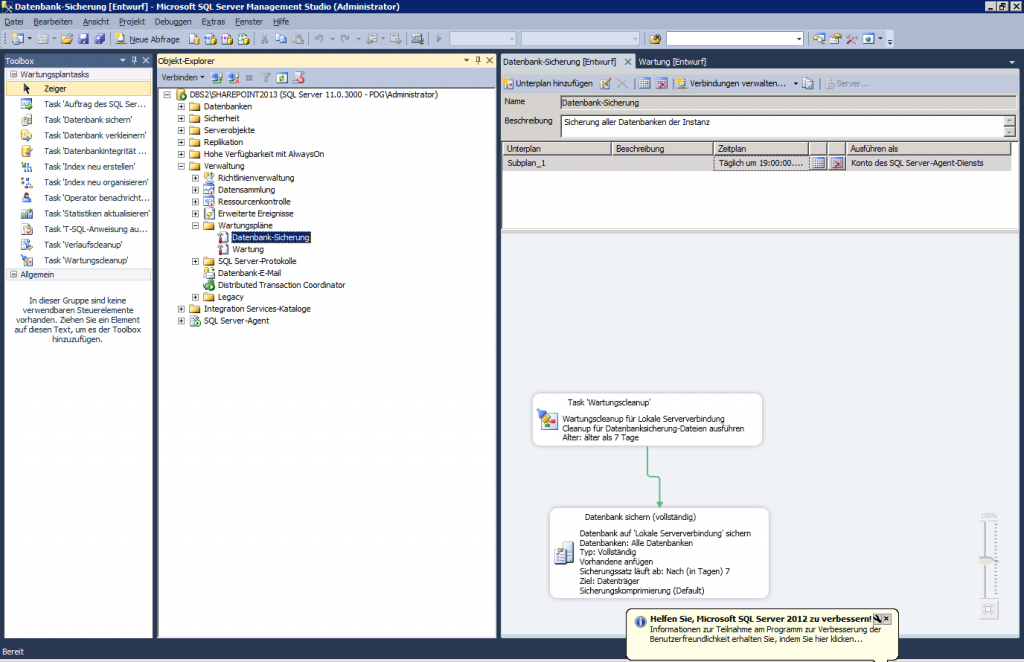Select Task 'Operator benachrichtigen' in Toolbox
Image resolution: width=1024 pixels, height=662 pixels.
(x=78, y=198)
